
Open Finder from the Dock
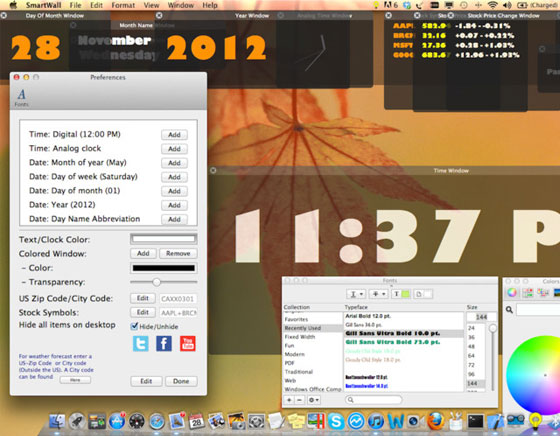click(x=56, y=422)
